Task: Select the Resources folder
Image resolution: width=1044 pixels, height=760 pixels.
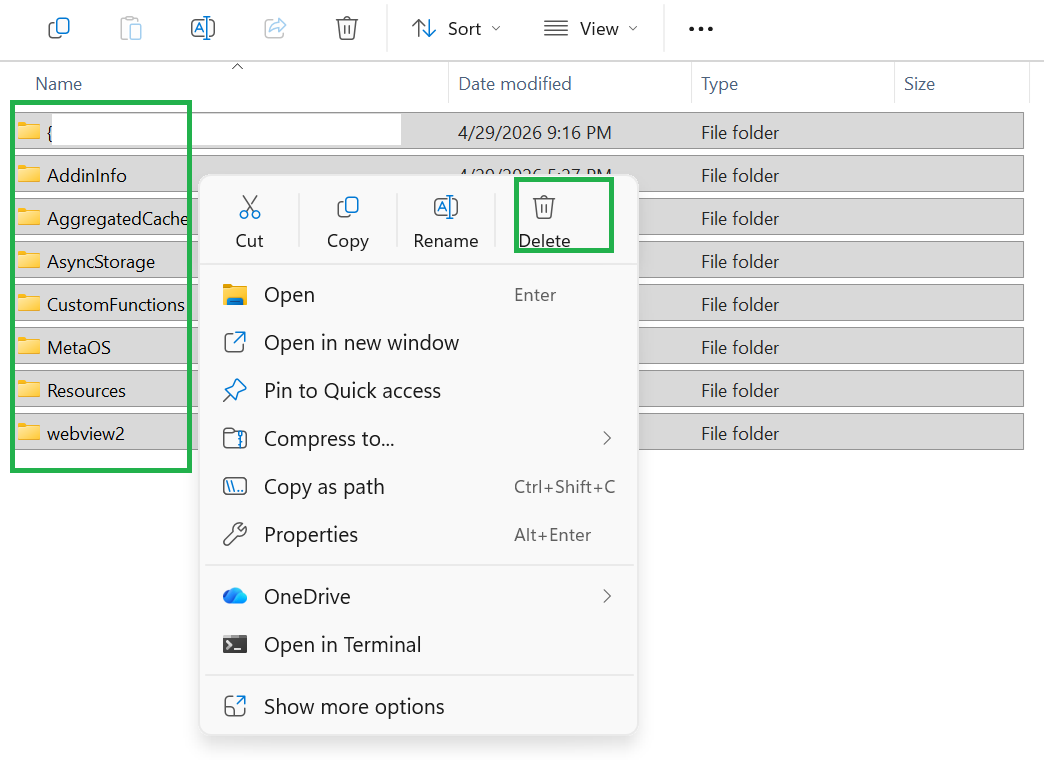Action: coord(86,390)
